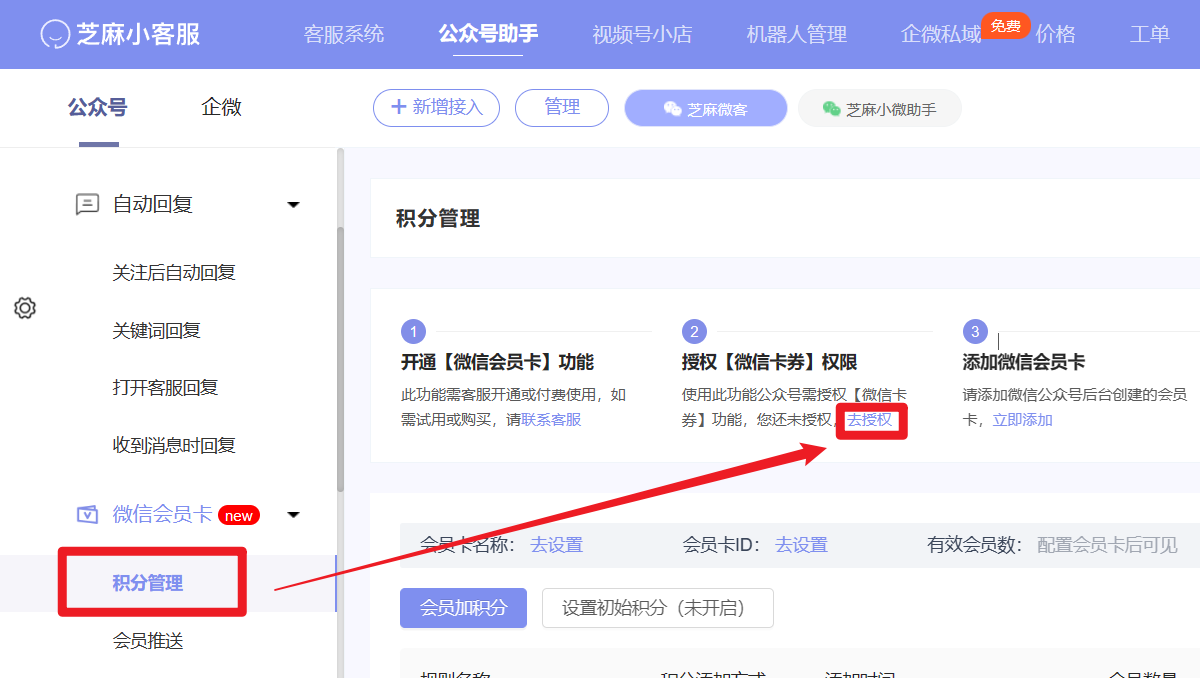Switch to the 公众号 tab
Screen dimensions: 1200x678
[98, 107]
